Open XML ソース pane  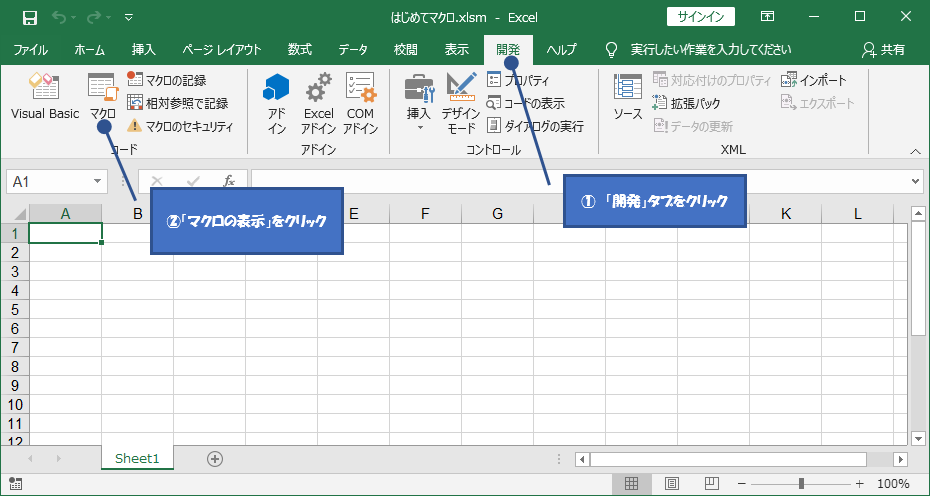click(628, 98)
